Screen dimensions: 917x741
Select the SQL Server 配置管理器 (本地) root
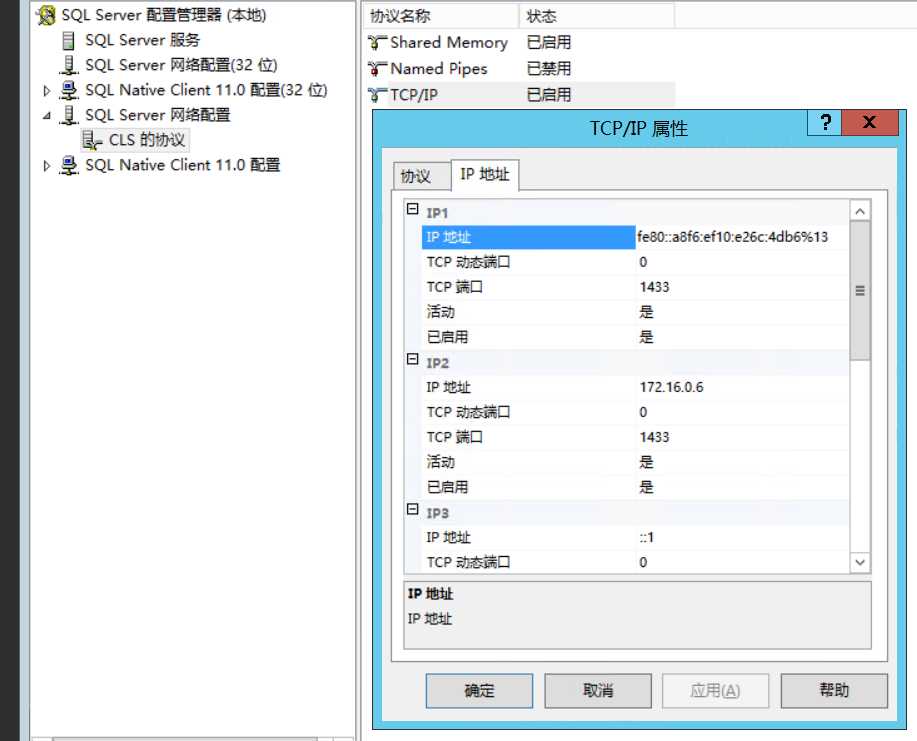click(164, 15)
